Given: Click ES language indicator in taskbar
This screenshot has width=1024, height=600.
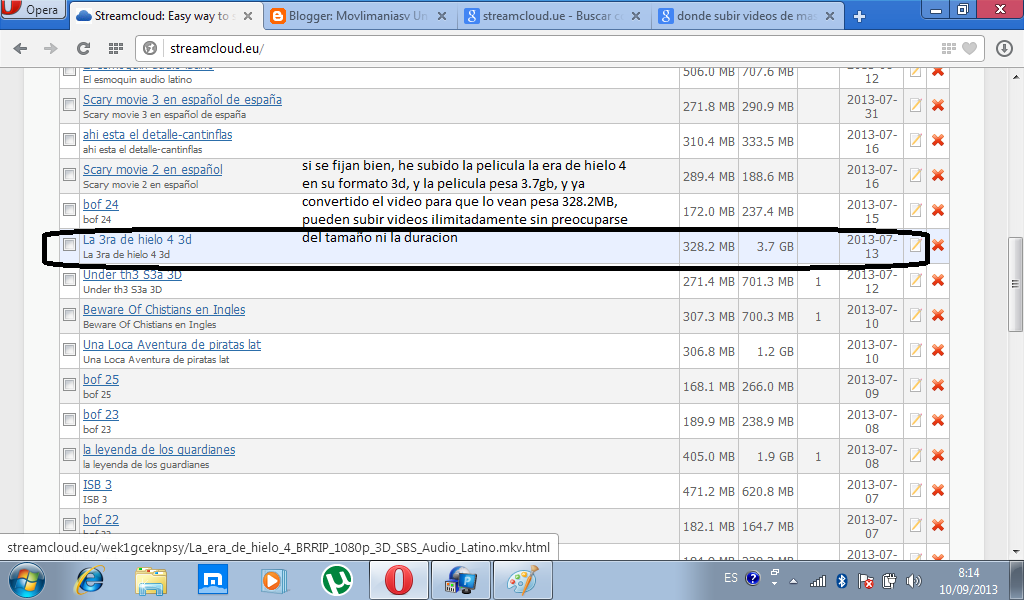Looking at the screenshot, I should 731,578.
